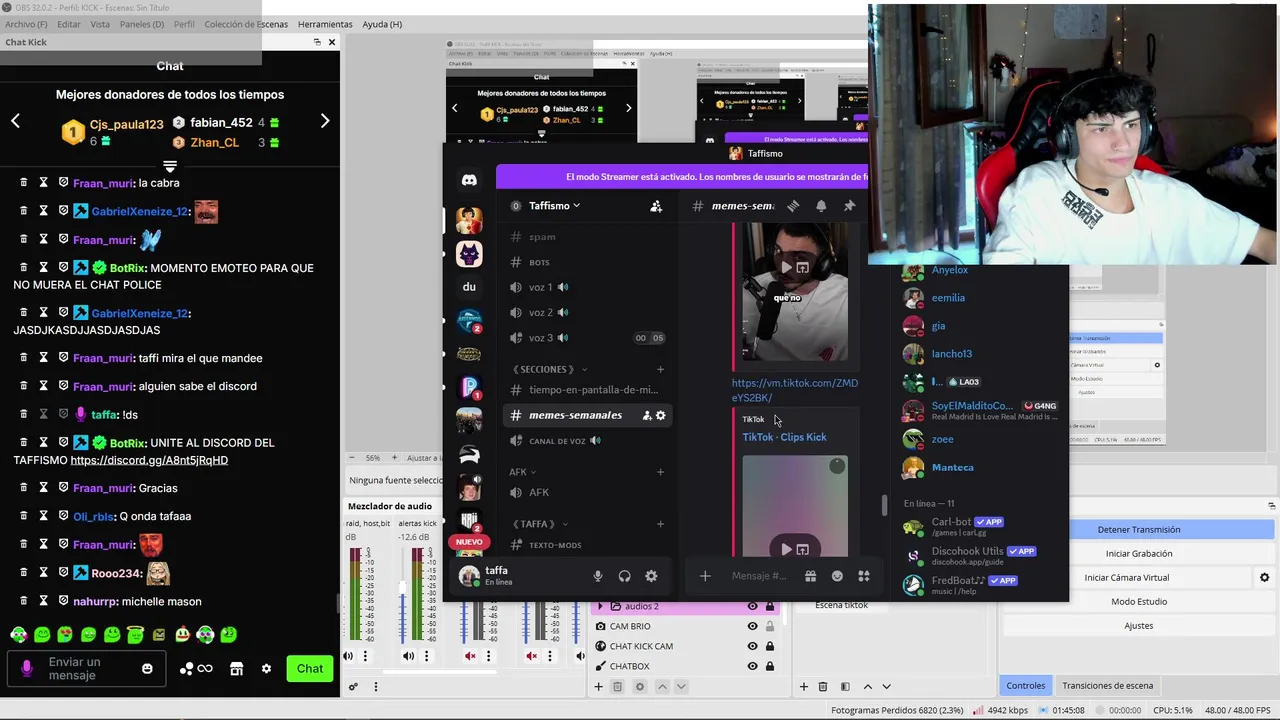Viewport: 1280px width, 720px height.
Task: Open the Taffismo server dropdown
Action: pyautogui.click(x=554, y=206)
